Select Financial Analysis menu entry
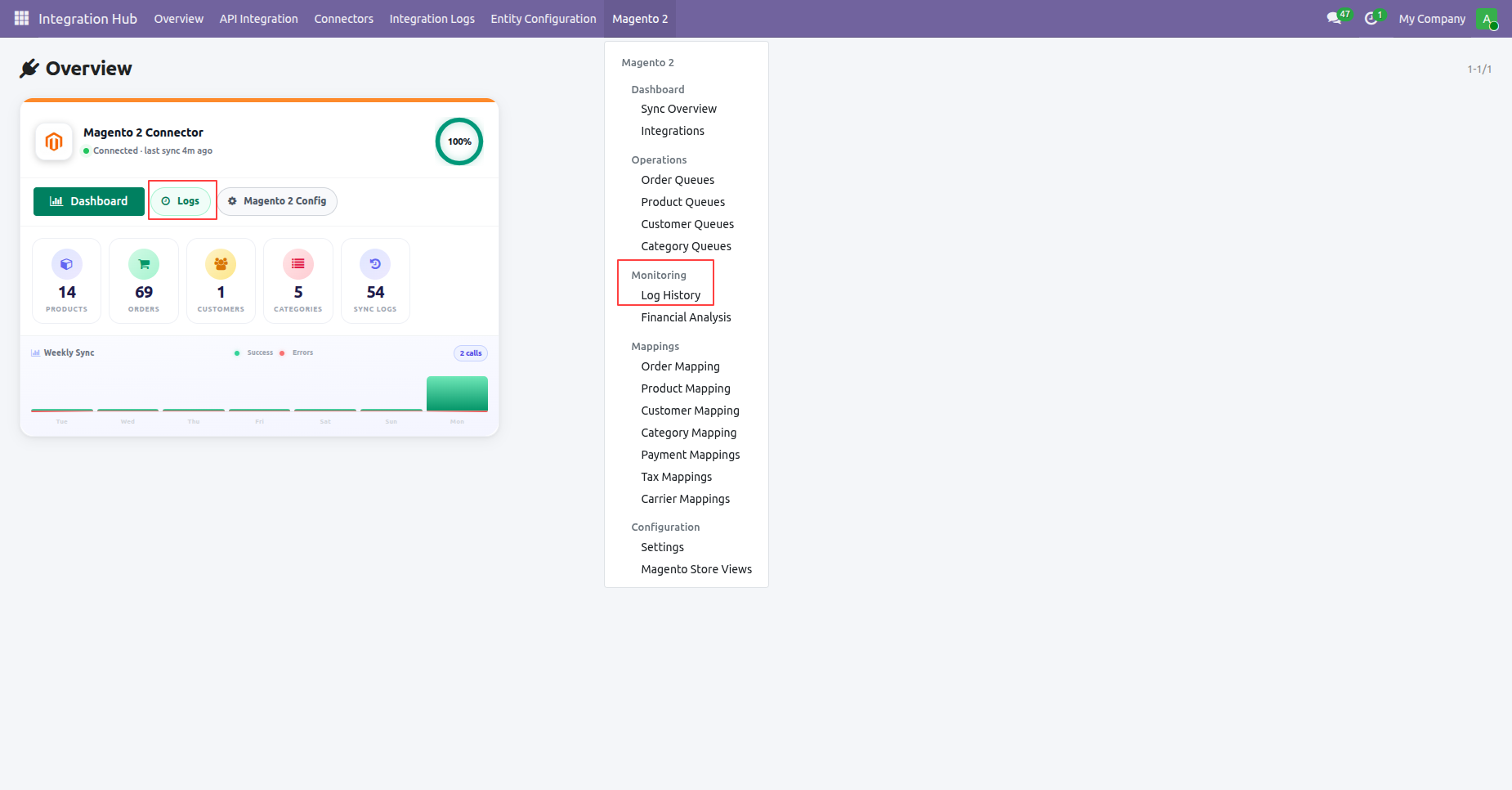1512x790 pixels. click(x=687, y=317)
